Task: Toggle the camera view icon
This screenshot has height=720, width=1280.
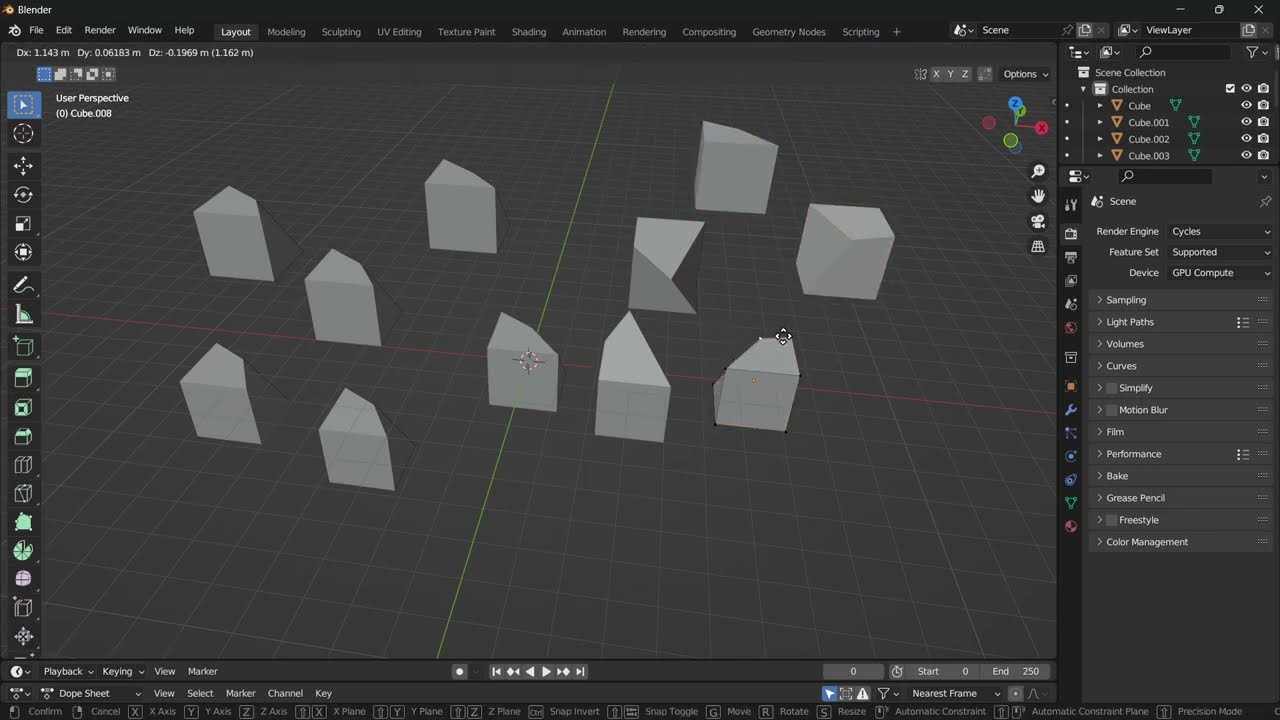Action: pos(1038,221)
